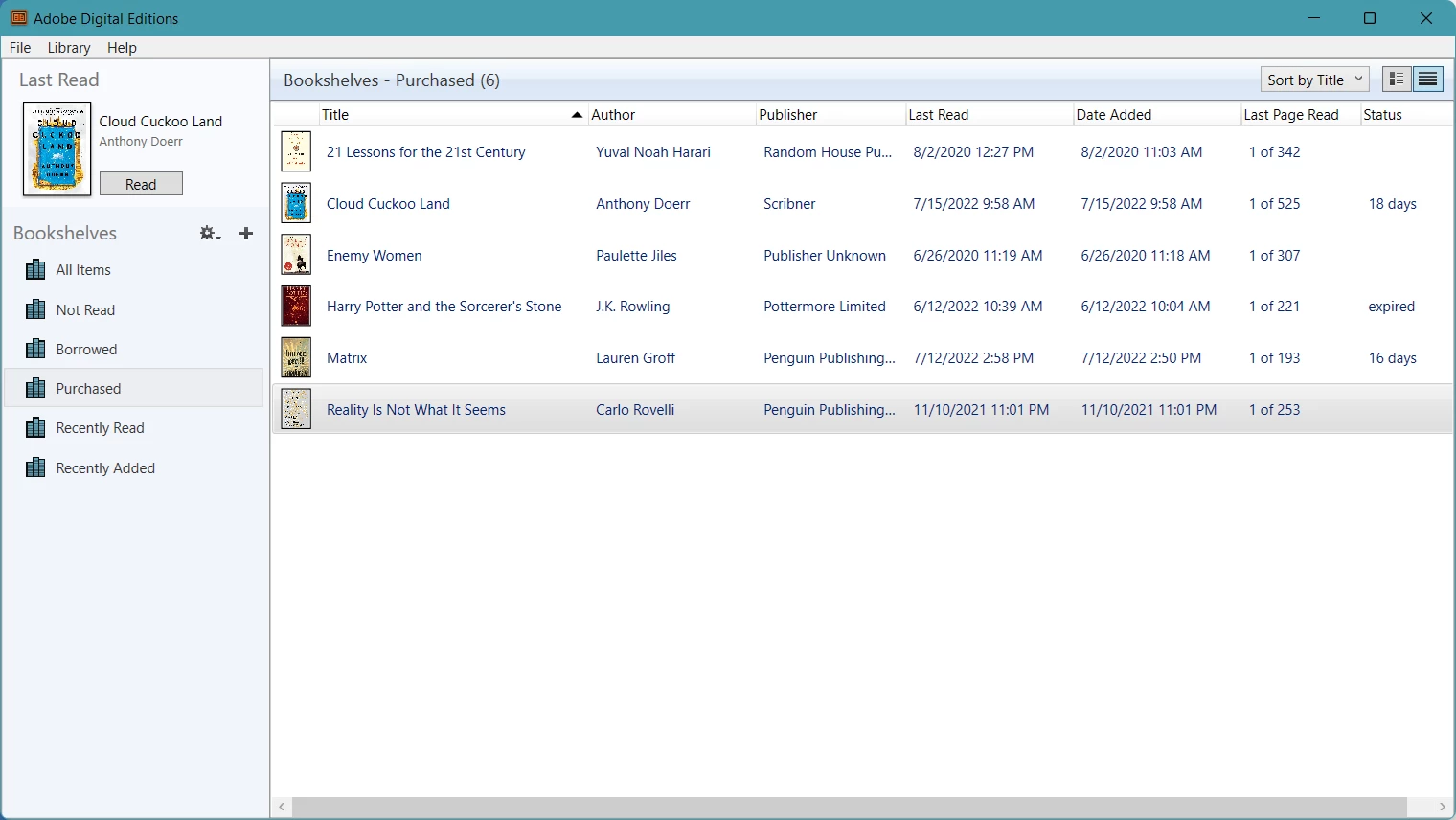Sort by the Title column header text
The image size is (1456, 820).
click(335, 114)
